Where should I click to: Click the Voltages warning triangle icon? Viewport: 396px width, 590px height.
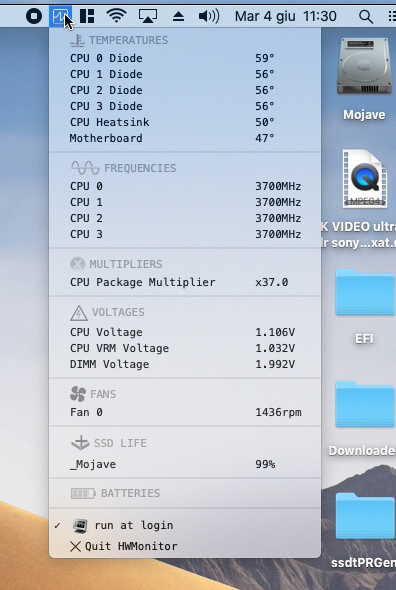[x=79, y=313]
